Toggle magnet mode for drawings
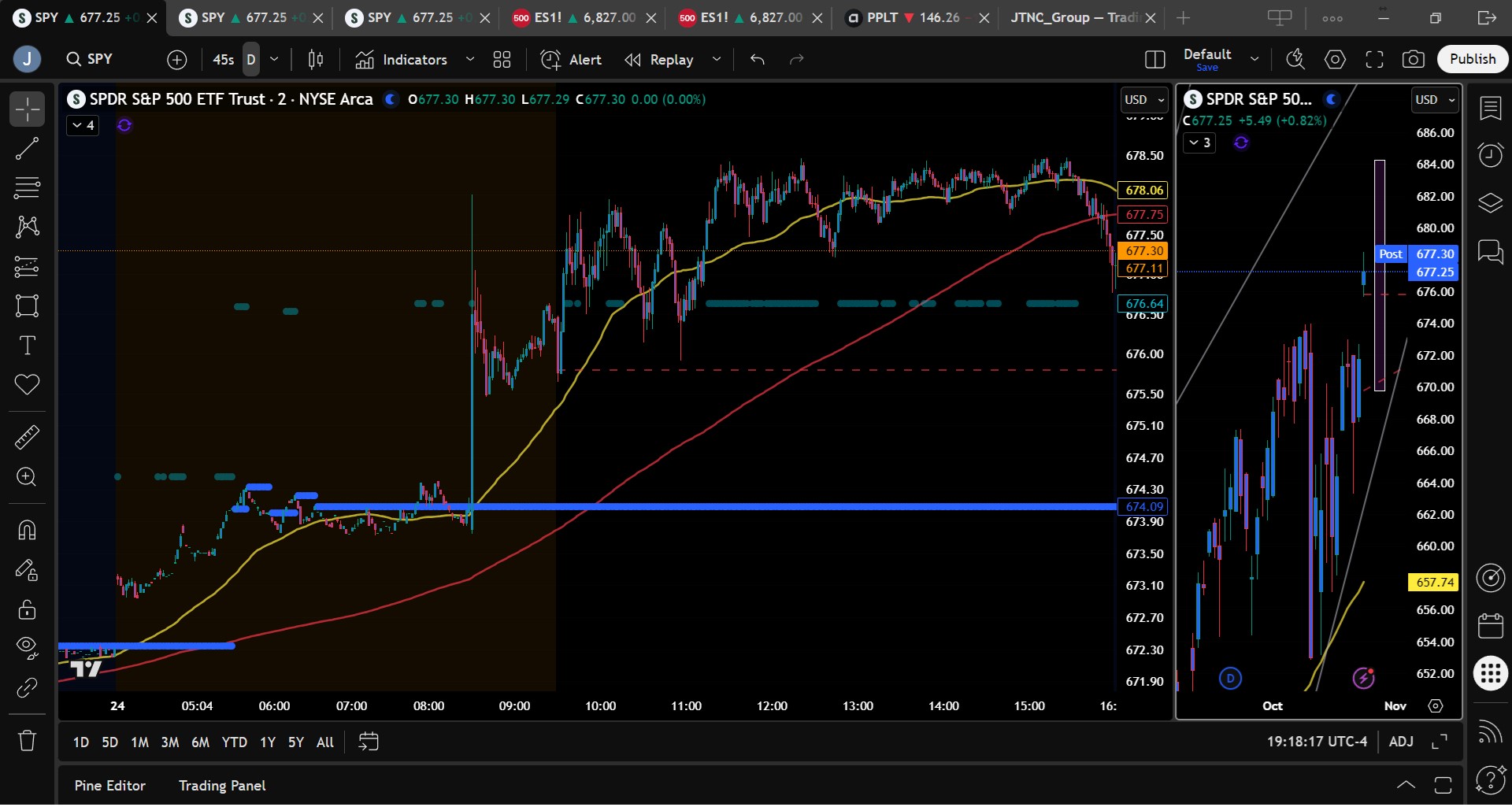The image size is (1512, 807). [27, 530]
